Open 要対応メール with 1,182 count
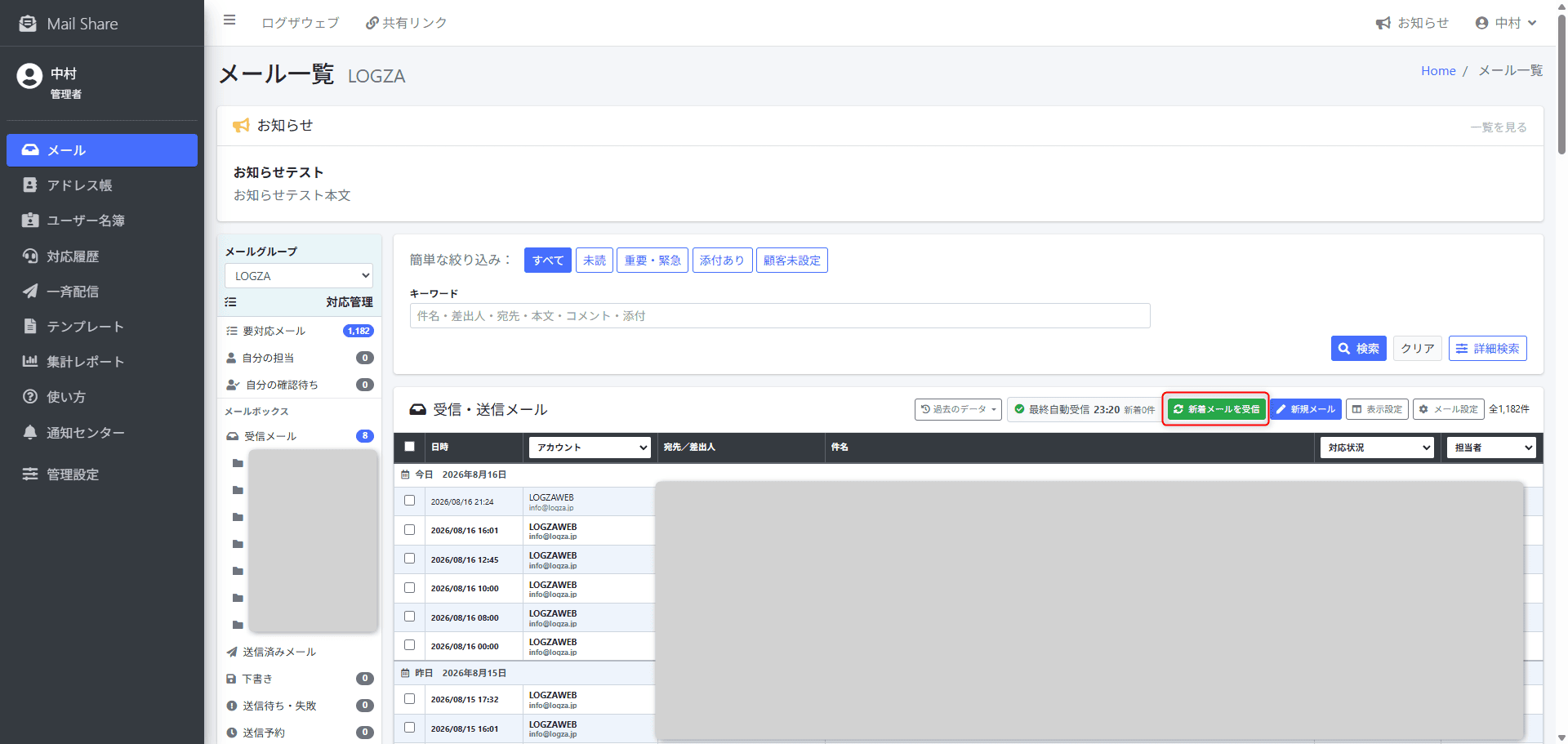Screen dimensions: 1568x744 click(299, 331)
